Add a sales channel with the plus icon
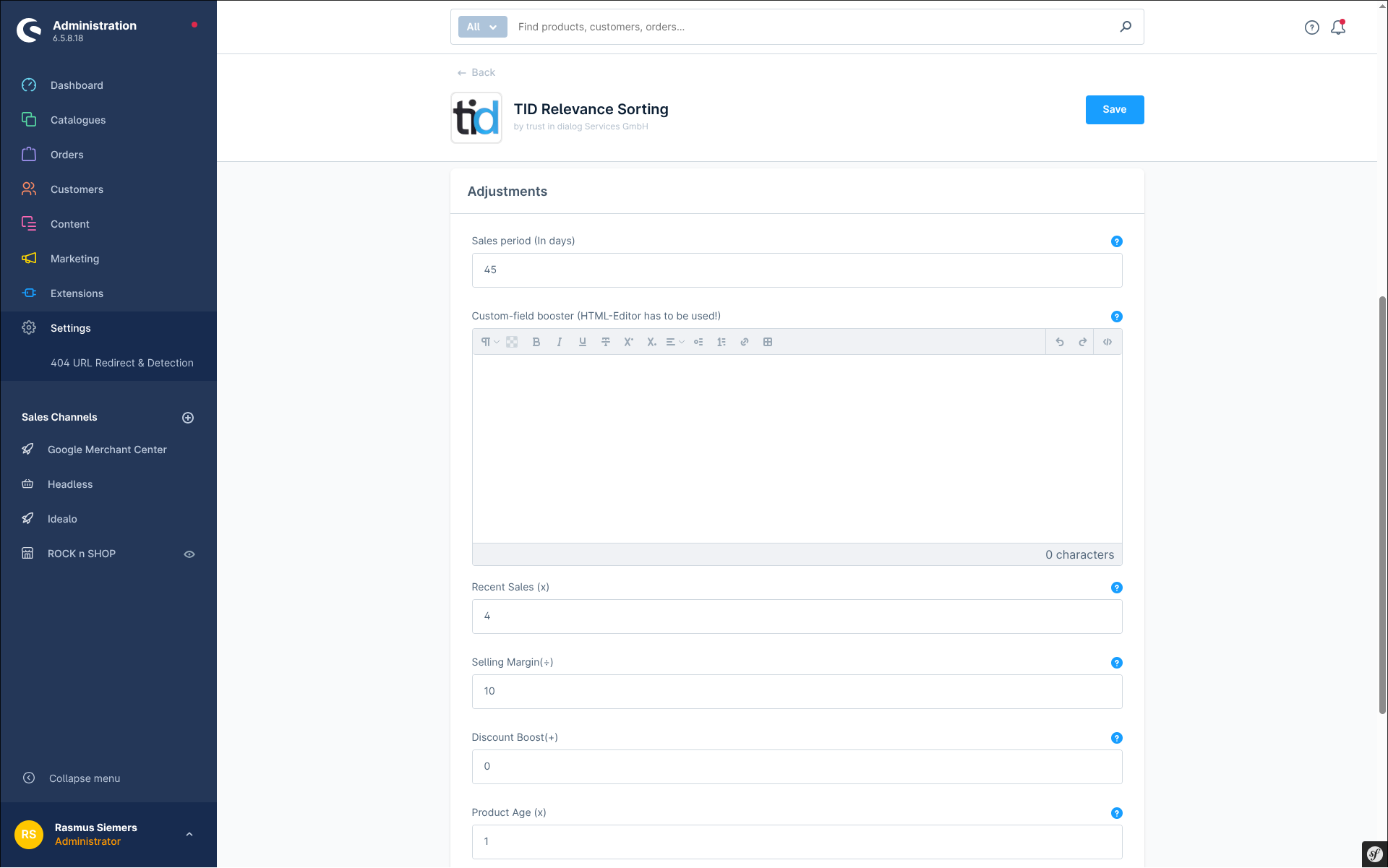 188,418
